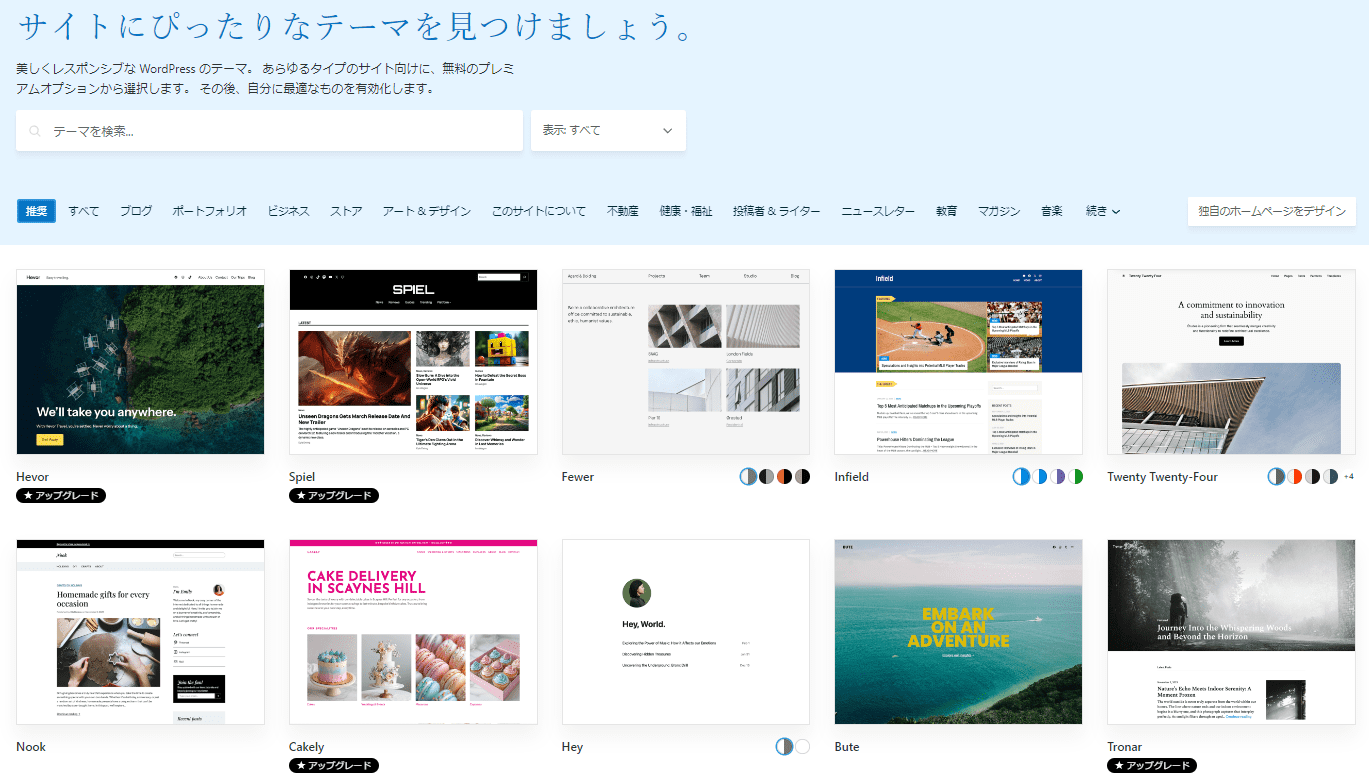Pick the orange-red swatch for Twenty Twenty-Four
The image size is (1369, 780).
tap(1294, 477)
